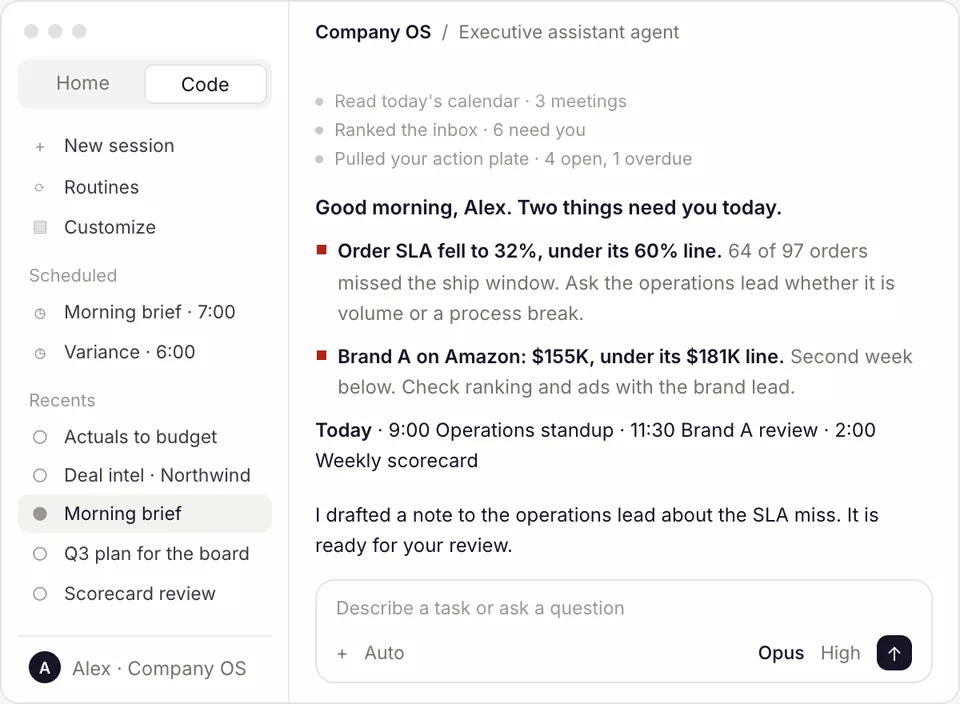The height and width of the screenshot is (704, 960).
Task: Open the Opus model selector
Action: pos(781,653)
